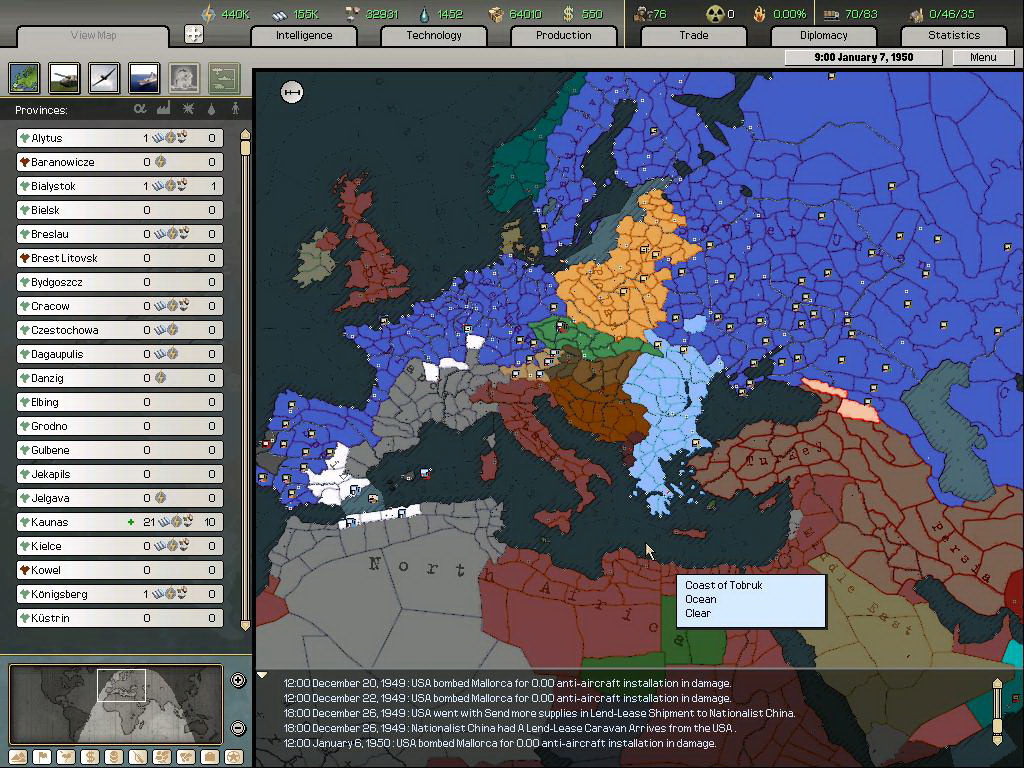Click the oil drop resource icon in top bar
Screen dimensions: 1024x768
[x=424, y=14]
